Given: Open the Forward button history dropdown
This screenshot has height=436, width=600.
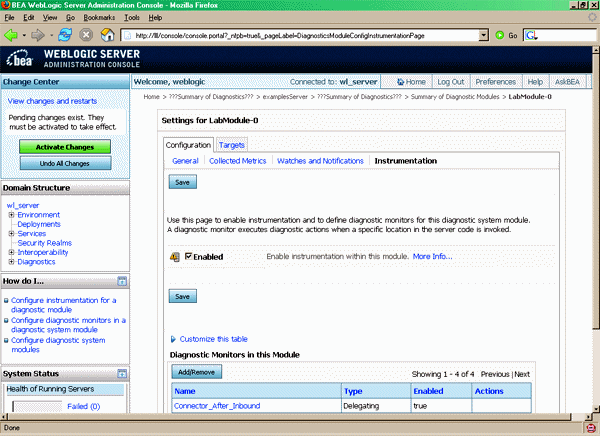Looking at the screenshot, I should point(51,36).
